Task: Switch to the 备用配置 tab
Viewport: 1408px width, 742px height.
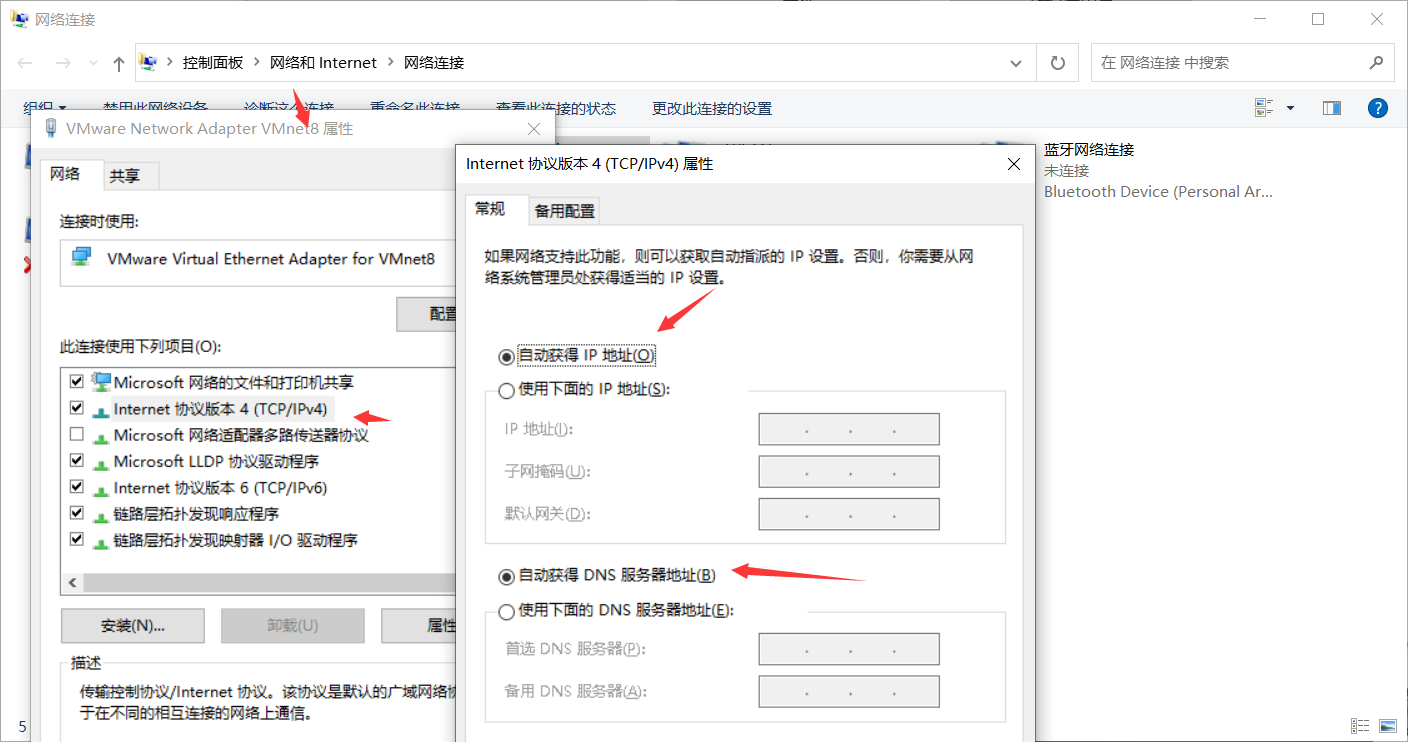Action: point(564,211)
